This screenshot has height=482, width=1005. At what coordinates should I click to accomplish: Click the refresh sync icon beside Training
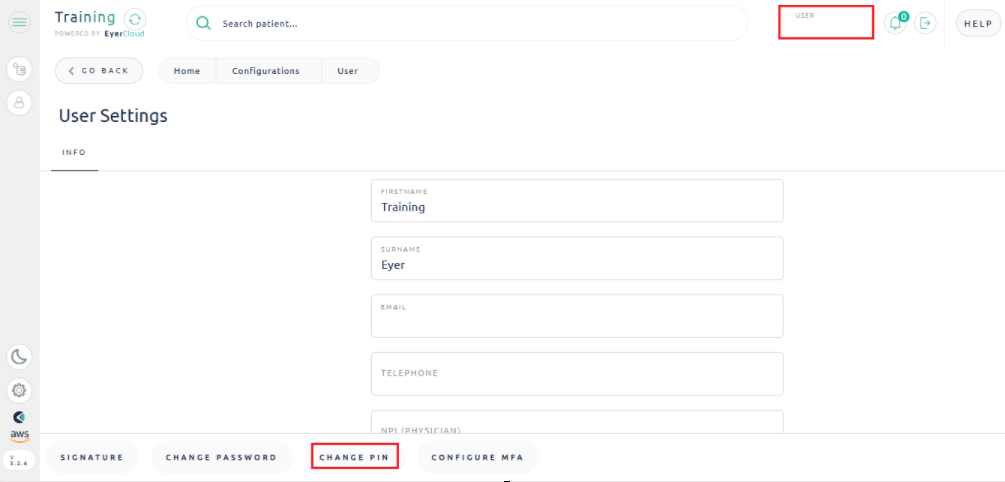(x=135, y=19)
